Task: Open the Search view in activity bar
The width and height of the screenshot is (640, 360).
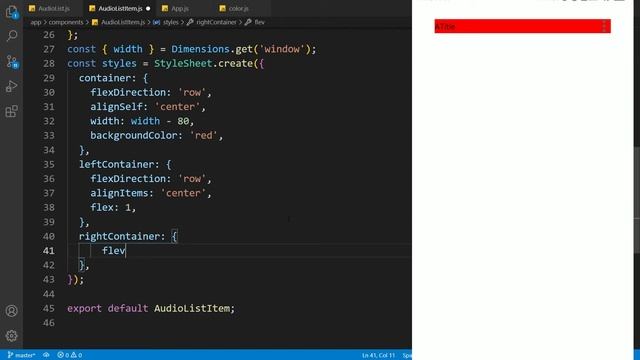Action: click(11, 36)
